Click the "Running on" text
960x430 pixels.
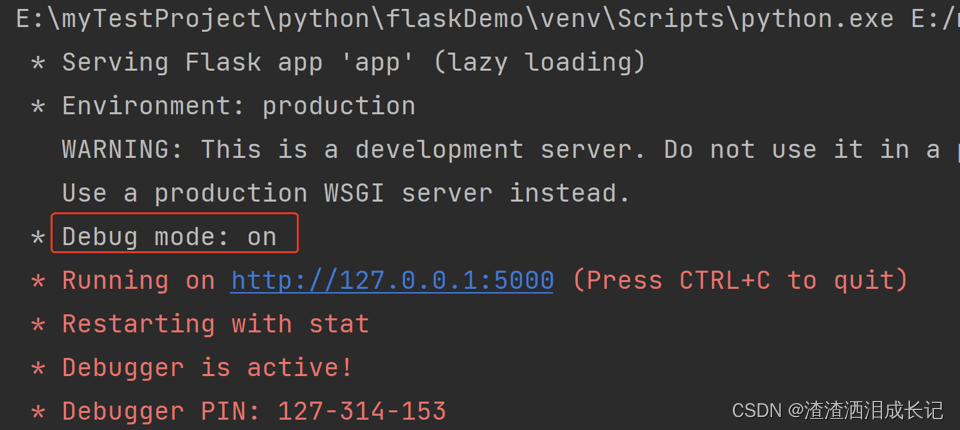click(139, 281)
